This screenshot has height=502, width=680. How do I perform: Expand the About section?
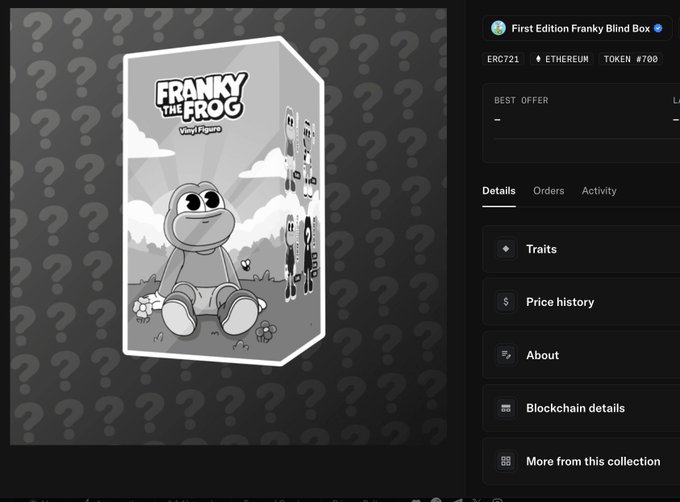(581, 355)
